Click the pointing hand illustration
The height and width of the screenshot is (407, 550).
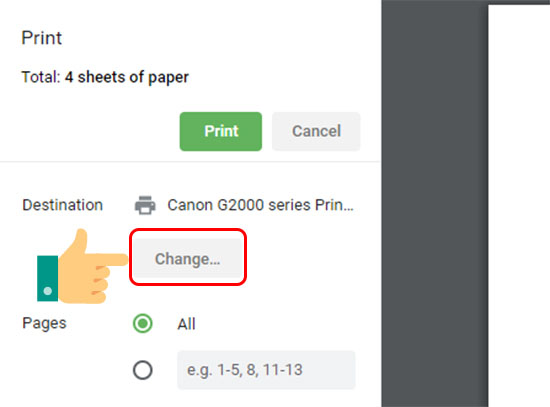click(x=83, y=267)
